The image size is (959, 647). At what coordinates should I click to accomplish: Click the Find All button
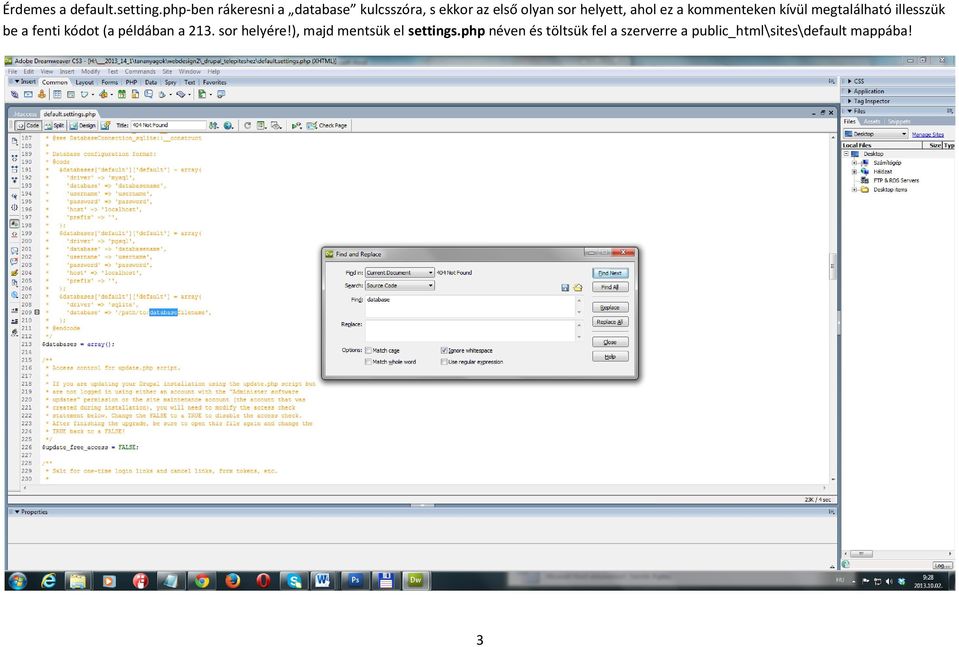[610, 287]
